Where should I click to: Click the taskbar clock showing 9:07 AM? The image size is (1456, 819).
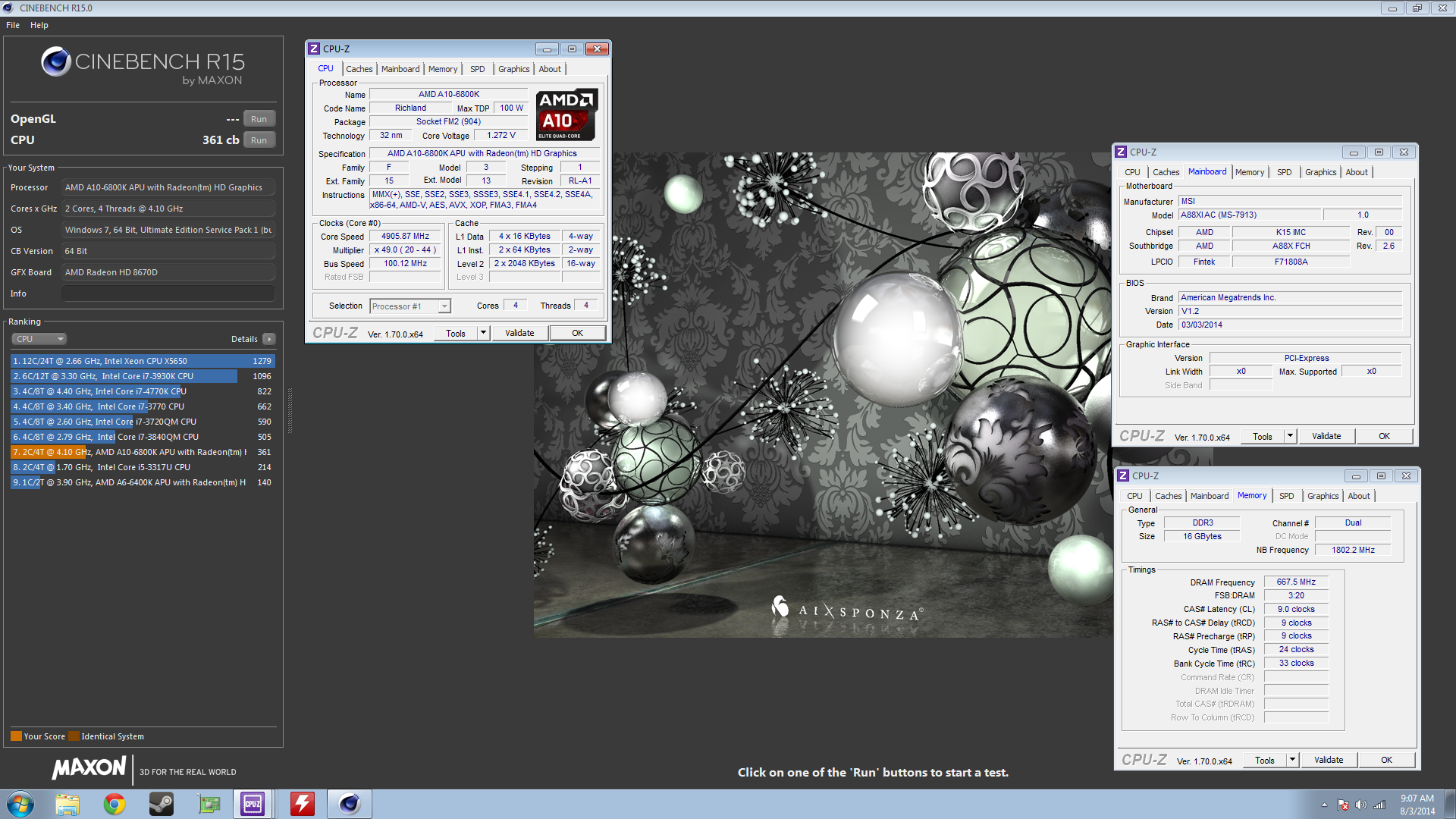1417,804
